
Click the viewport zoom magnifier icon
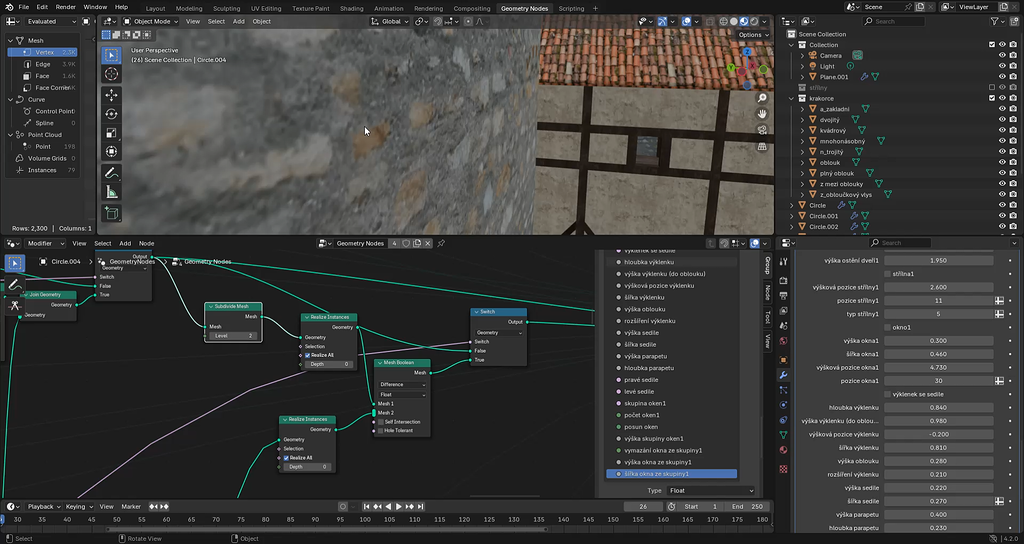pyautogui.click(x=762, y=98)
